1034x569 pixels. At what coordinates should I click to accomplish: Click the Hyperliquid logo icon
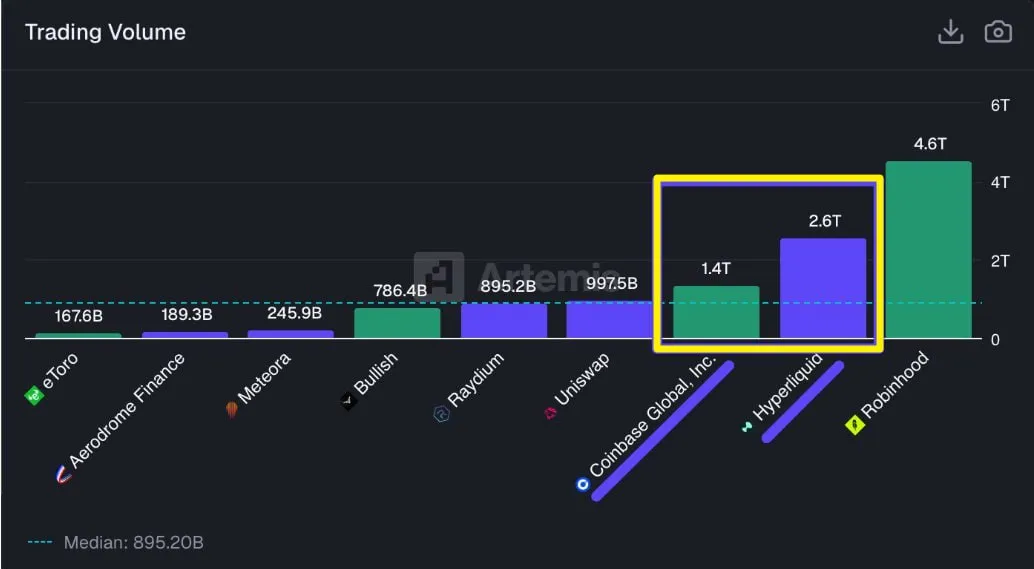point(747,427)
